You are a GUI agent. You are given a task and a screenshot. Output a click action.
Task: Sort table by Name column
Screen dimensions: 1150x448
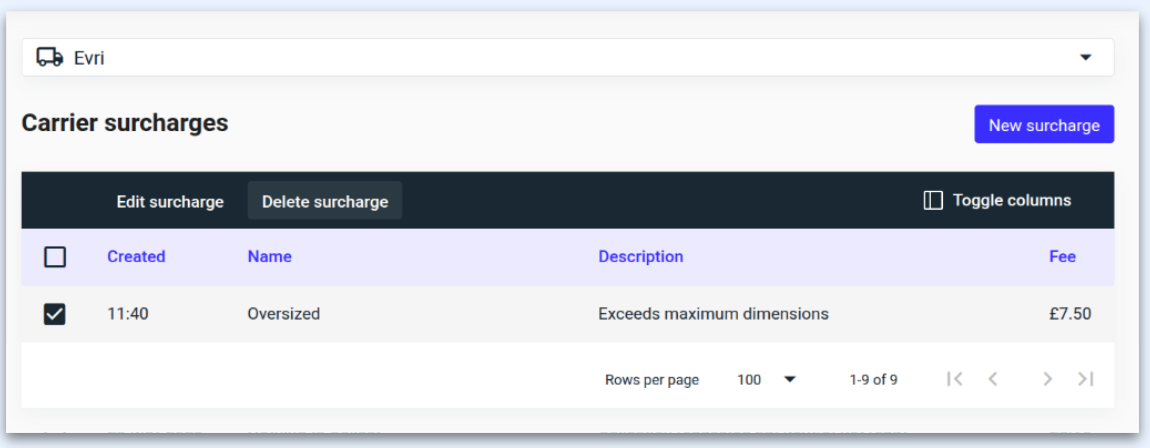(269, 257)
